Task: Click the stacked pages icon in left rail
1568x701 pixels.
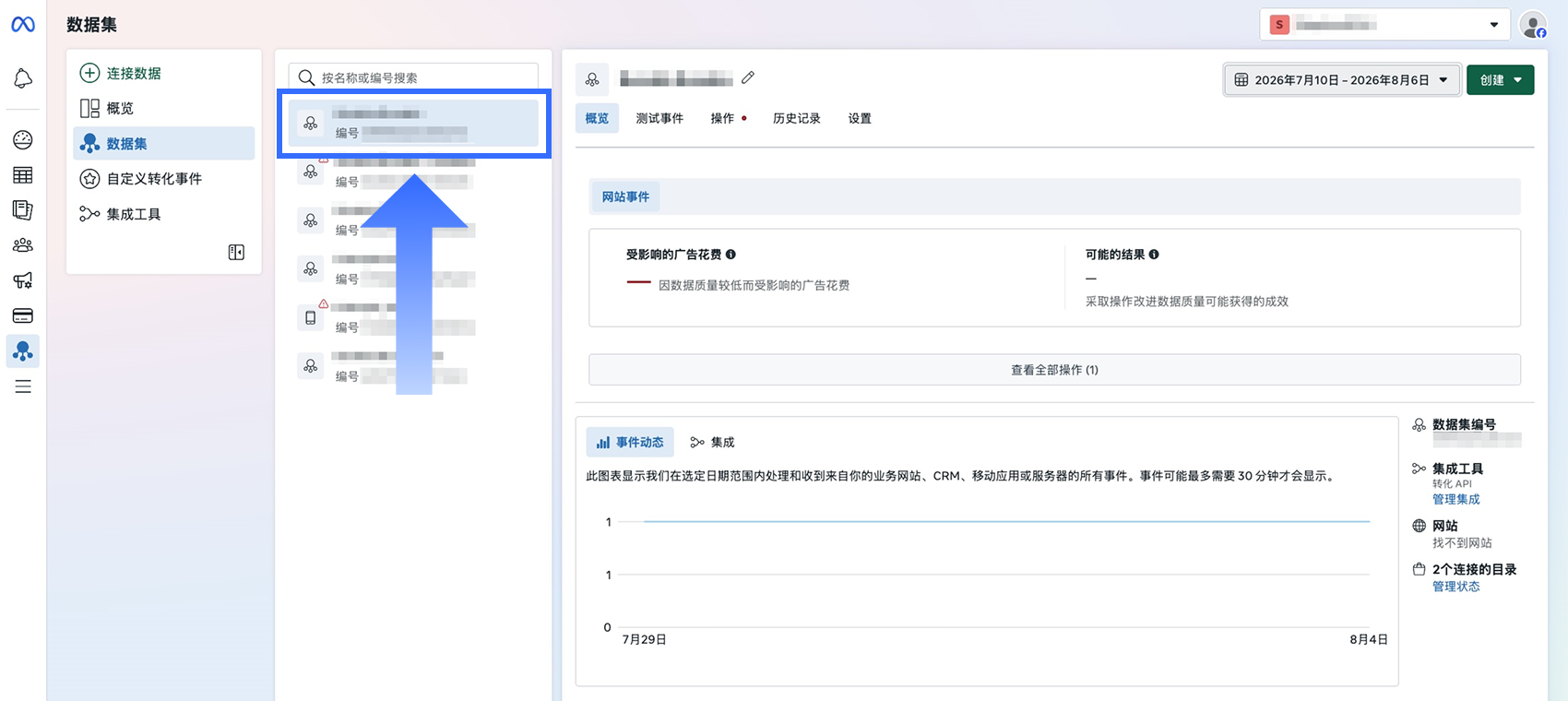Action: pyautogui.click(x=23, y=210)
